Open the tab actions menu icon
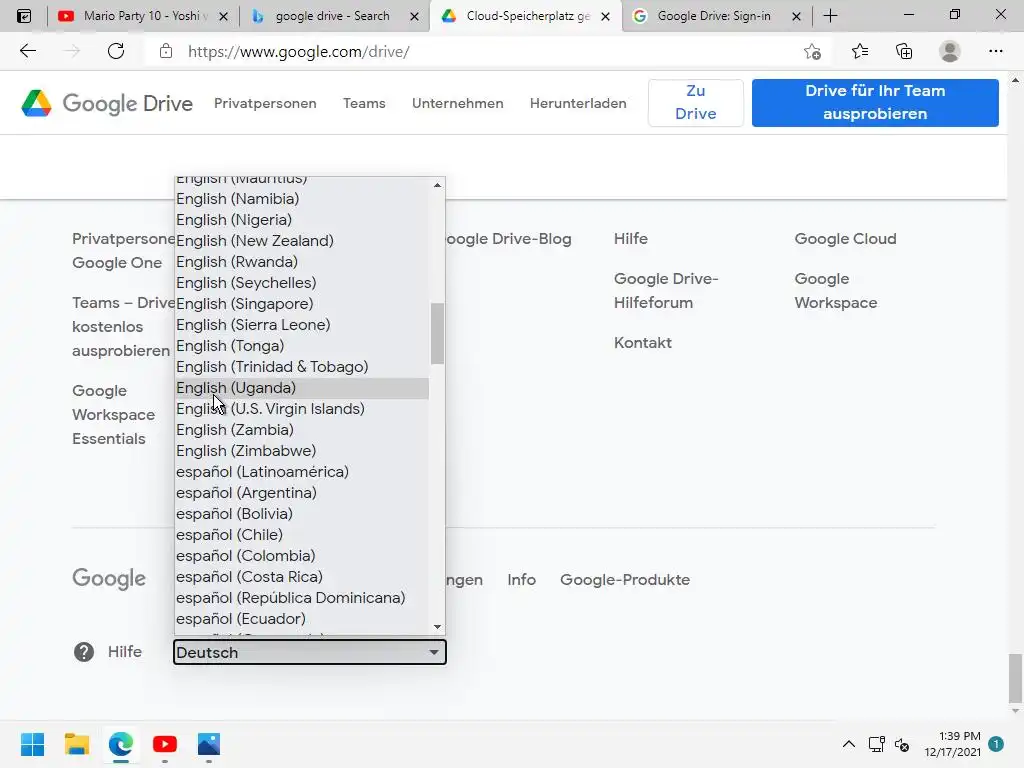 pyautogui.click(x=24, y=16)
